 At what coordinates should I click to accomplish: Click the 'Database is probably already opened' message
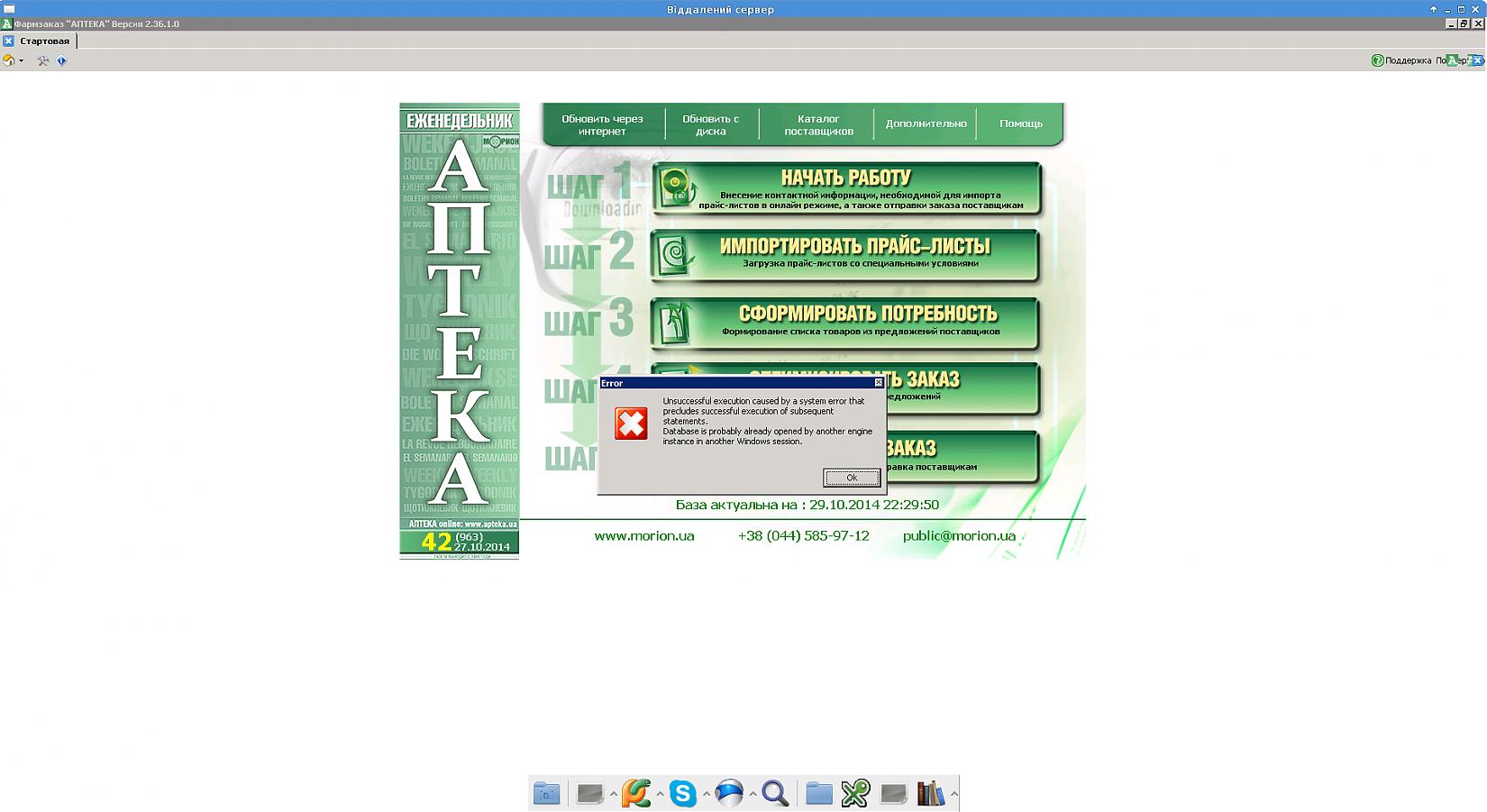coord(768,436)
